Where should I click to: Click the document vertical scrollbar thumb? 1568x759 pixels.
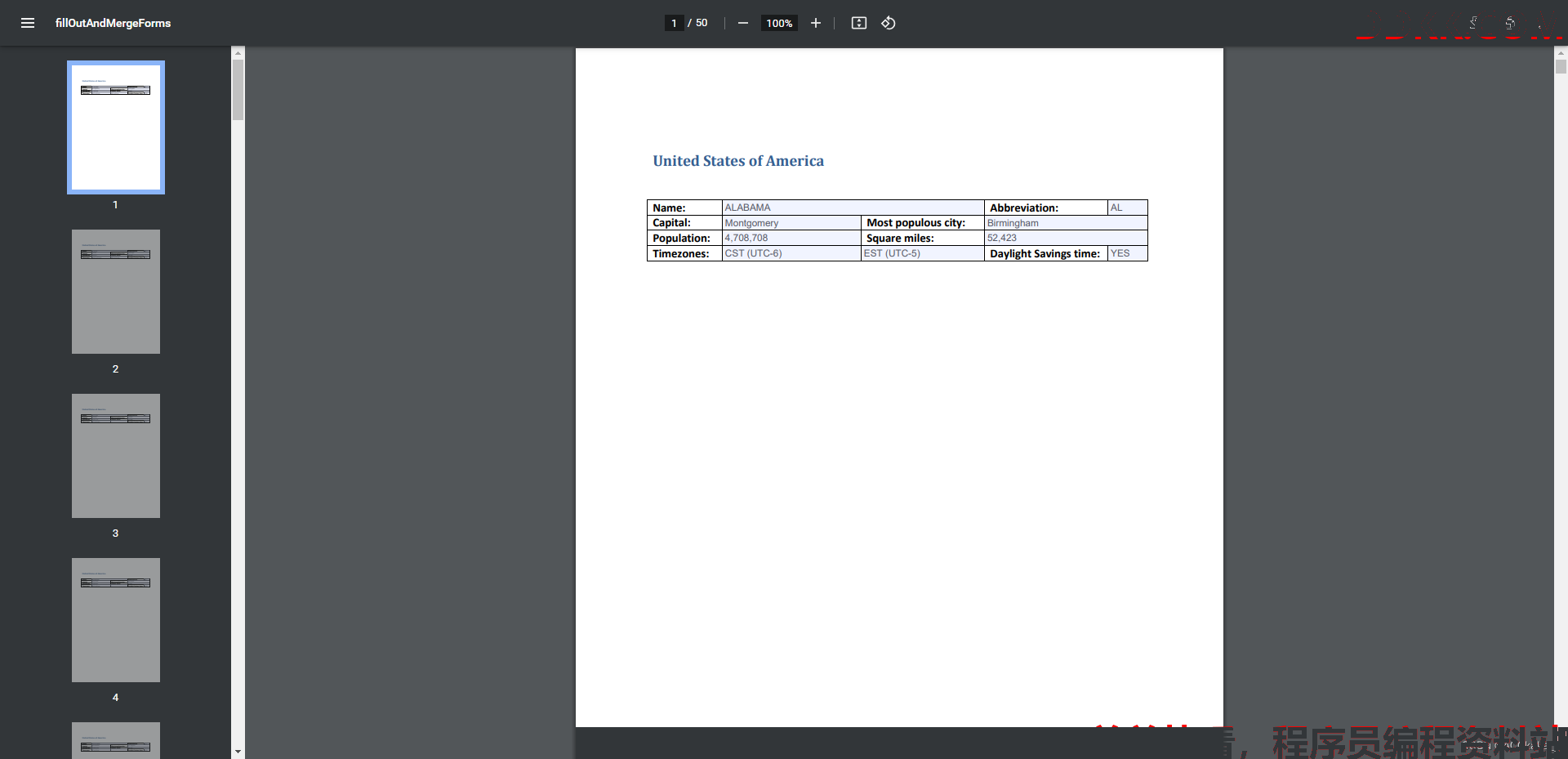[x=1561, y=67]
